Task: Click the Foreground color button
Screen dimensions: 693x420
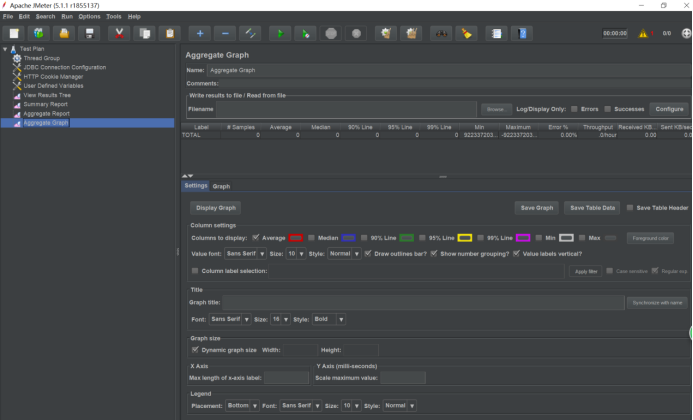Action: (x=650, y=238)
